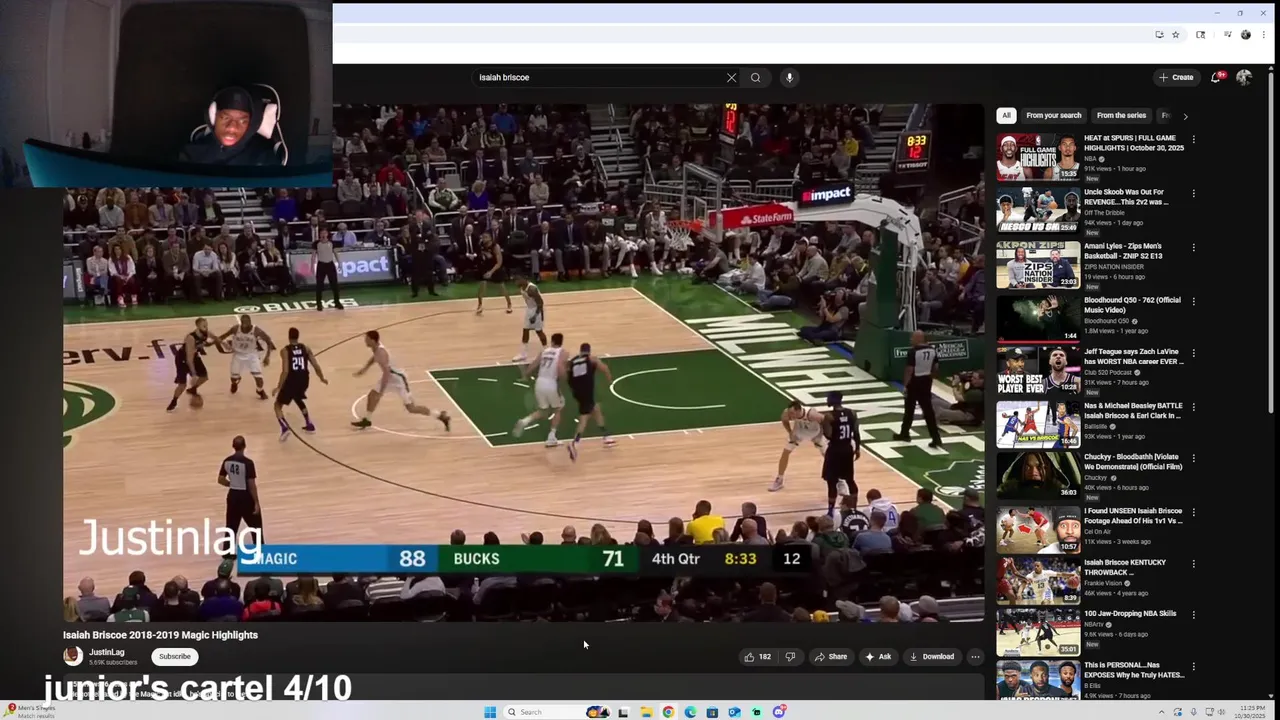Open options for Amani Lyles video
Viewport: 1280px width, 720px height.
[1193, 247]
